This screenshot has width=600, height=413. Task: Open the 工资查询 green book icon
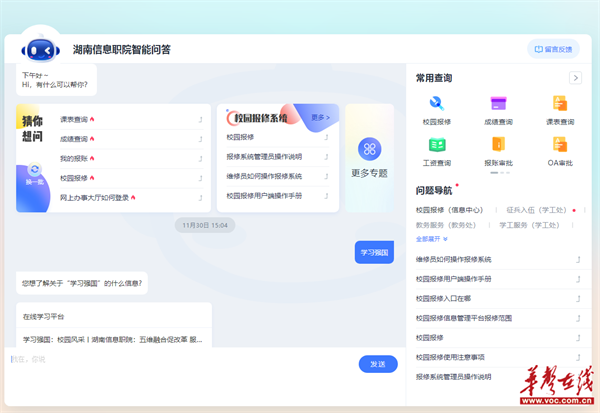coord(437,145)
